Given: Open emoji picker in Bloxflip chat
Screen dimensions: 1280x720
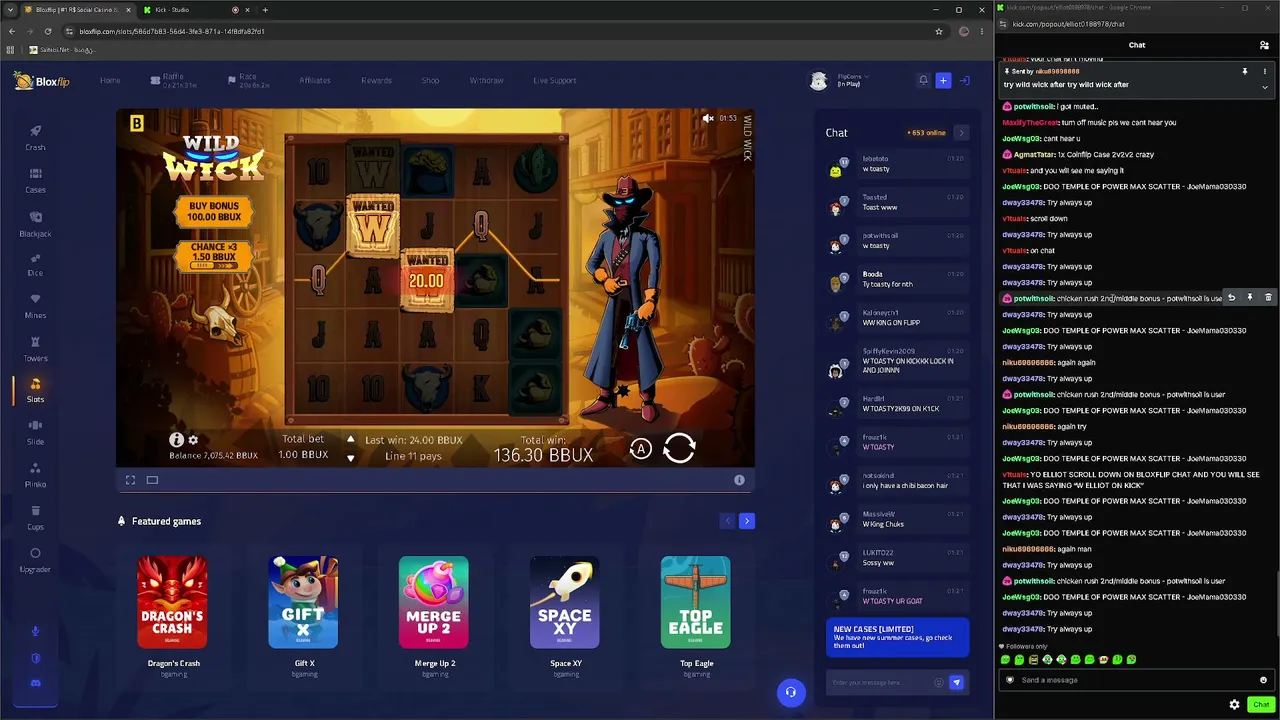Looking at the screenshot, I should (938, 682).
